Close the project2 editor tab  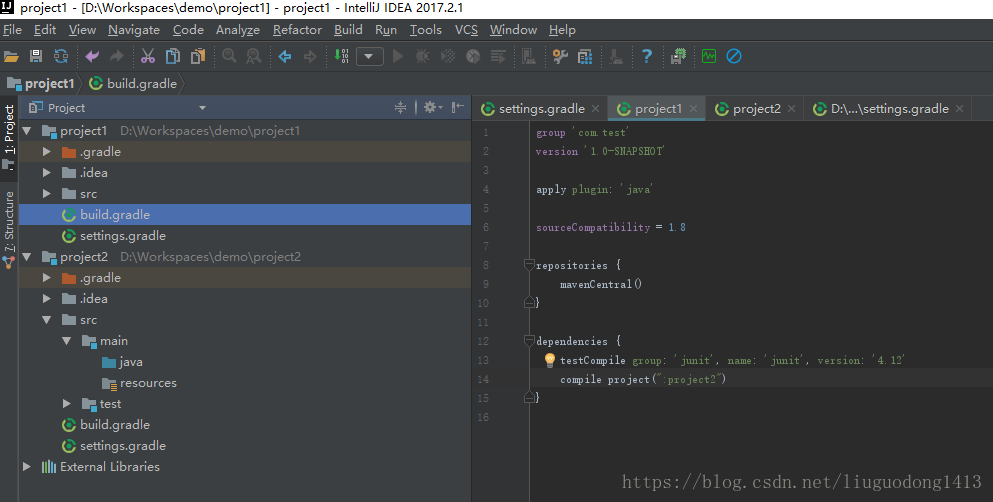click(792, 109)
